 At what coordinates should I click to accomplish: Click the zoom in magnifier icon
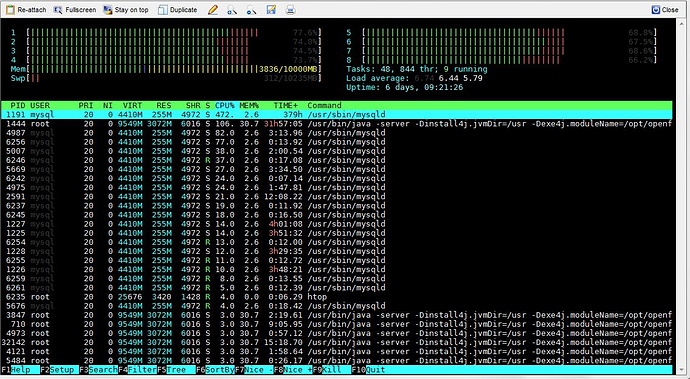(x=232, y=10)
